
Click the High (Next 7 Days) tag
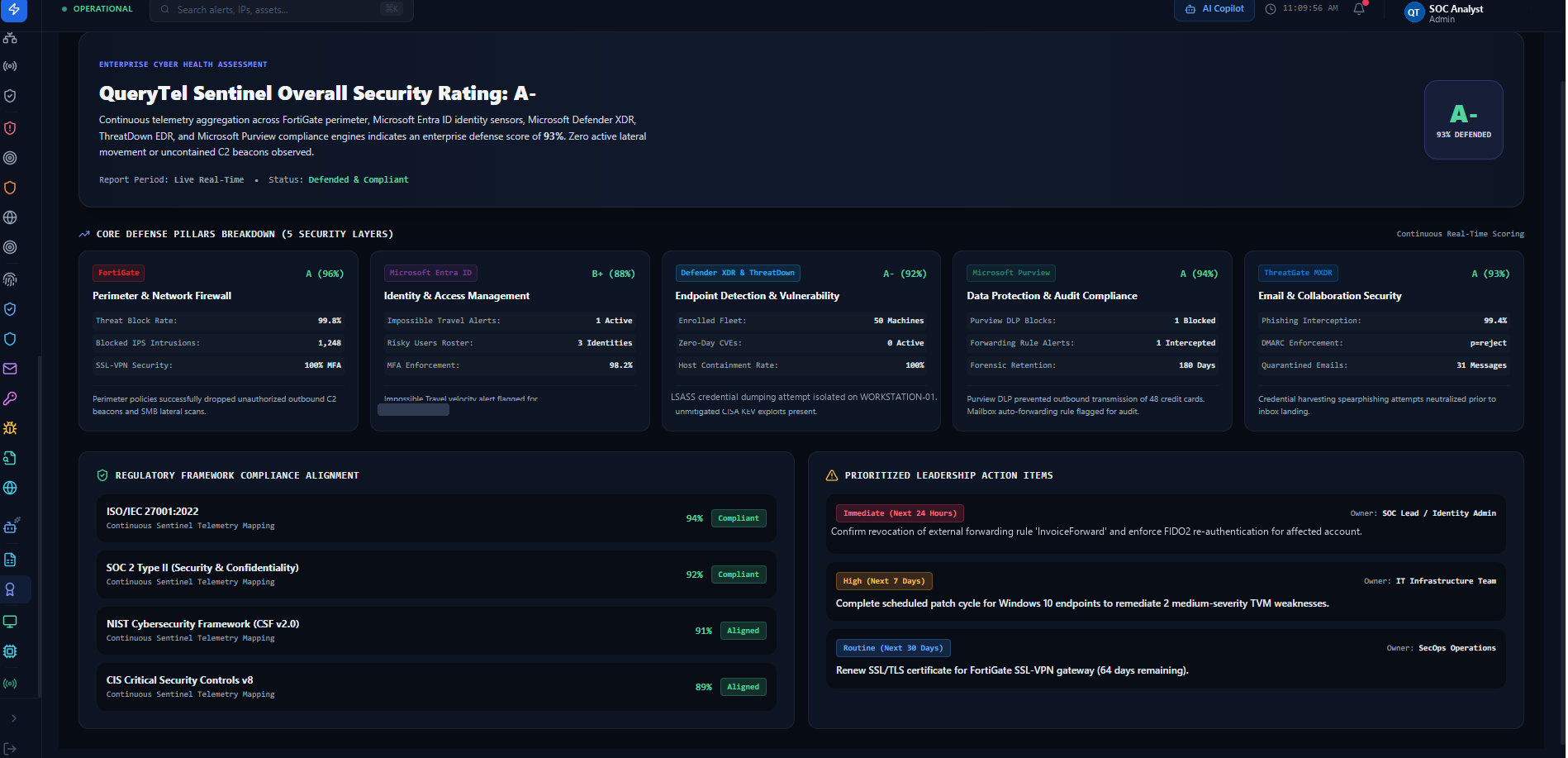point(884,581)
